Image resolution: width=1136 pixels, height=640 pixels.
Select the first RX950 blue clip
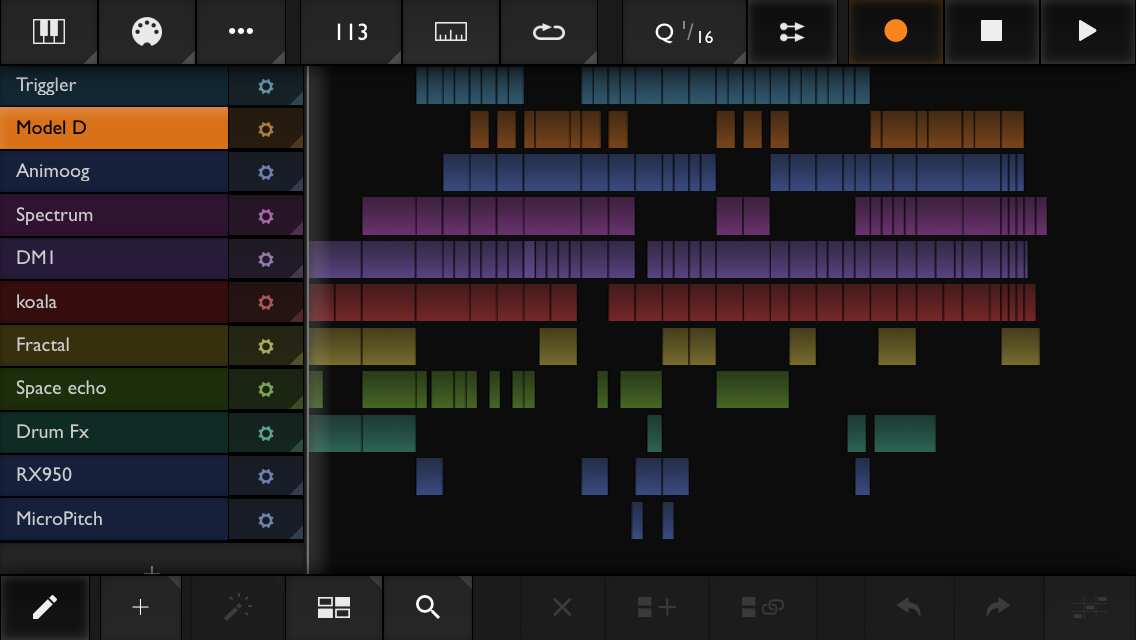(429, 476)
